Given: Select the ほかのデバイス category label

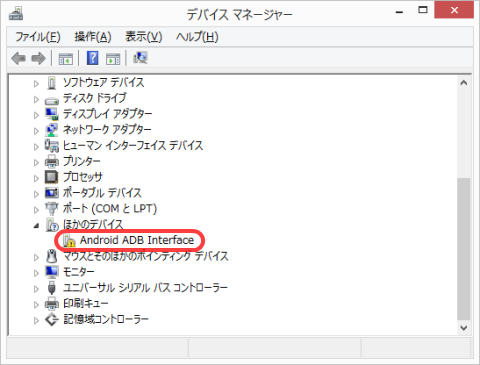Looking at the screenshot, I should click(x=93, y=224).
